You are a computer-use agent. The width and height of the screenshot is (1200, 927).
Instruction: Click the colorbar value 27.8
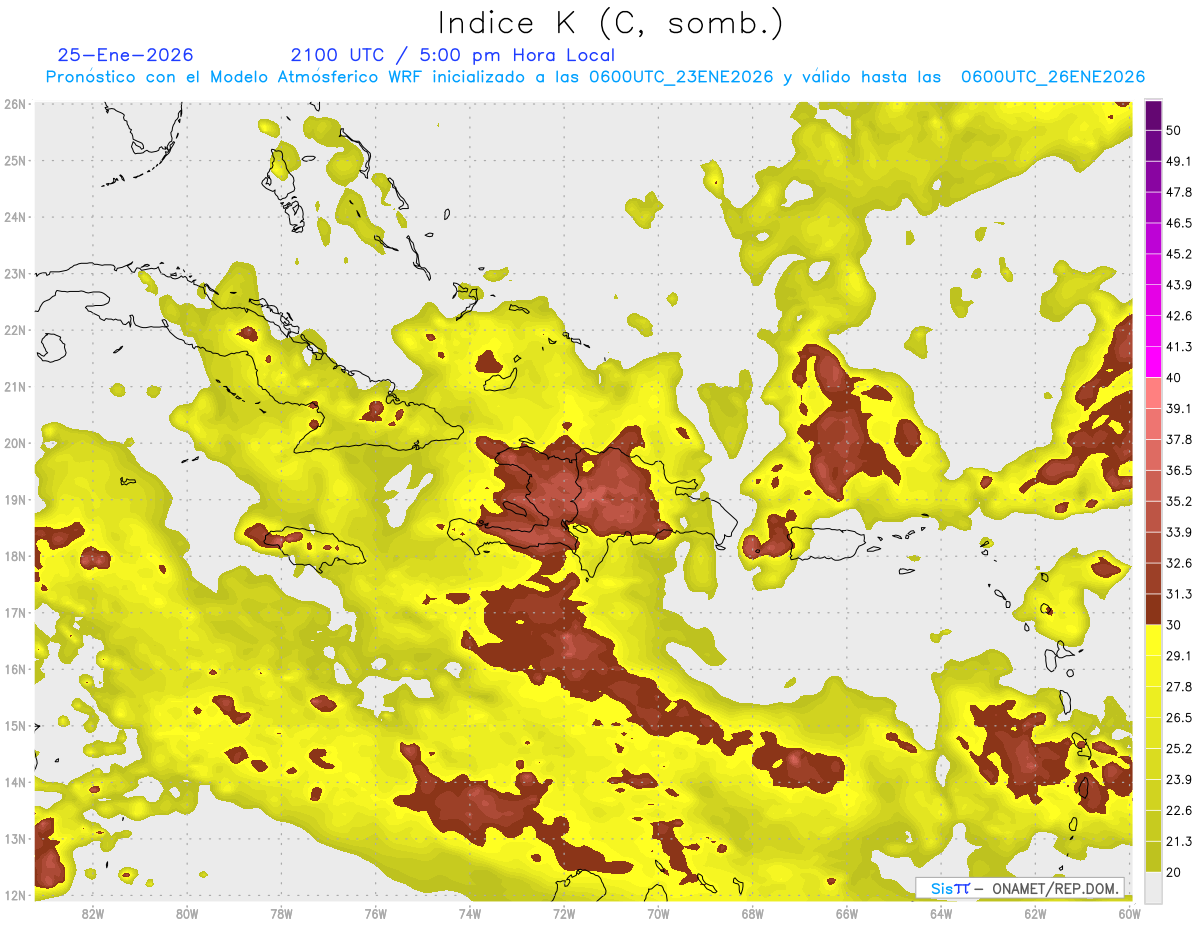pyautogui.click(x=1179, y=687)
